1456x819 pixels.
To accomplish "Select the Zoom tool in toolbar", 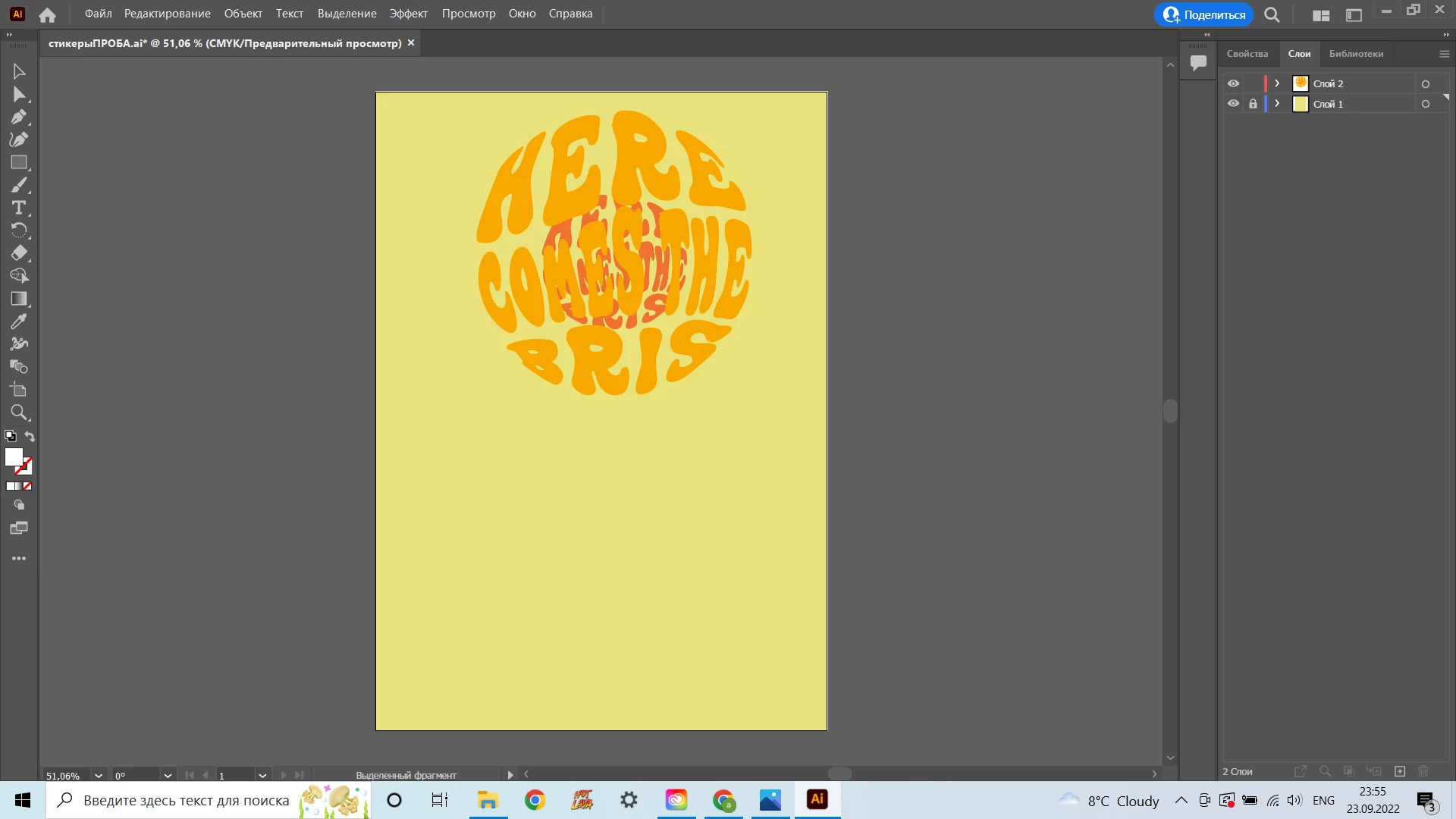I will (19, 413).
